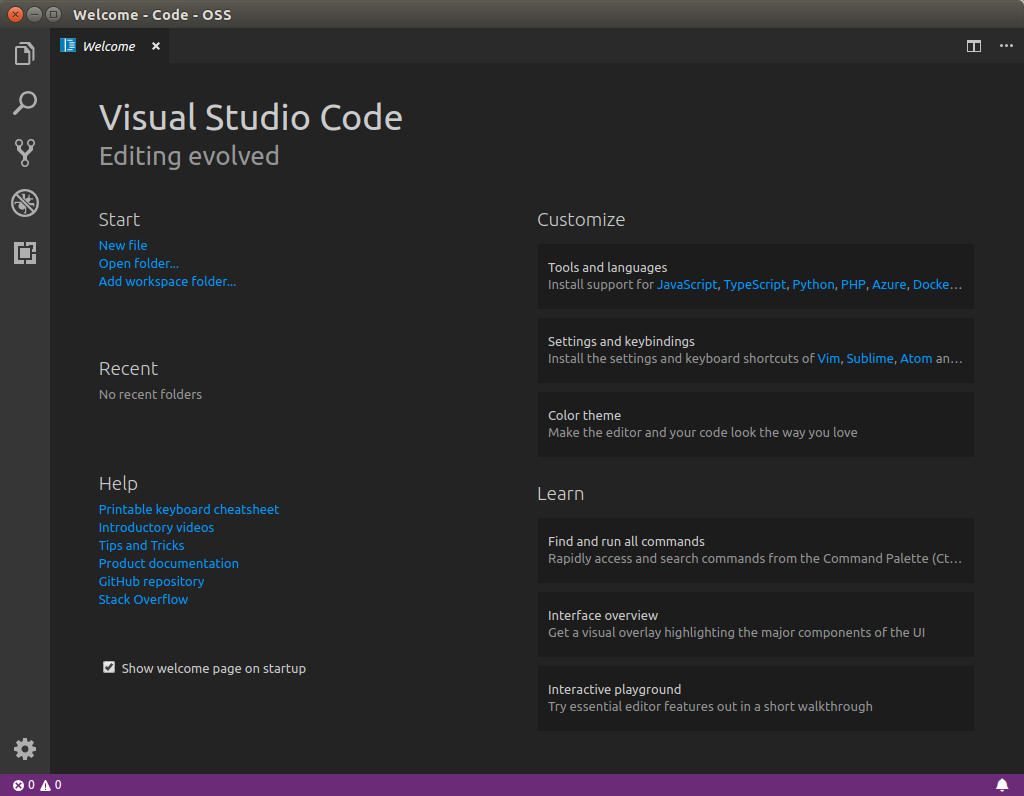Open the Interactive playground card
The width and height of the screenshot is (1024, 796).
pyautogui.click(x=756, y=698)
